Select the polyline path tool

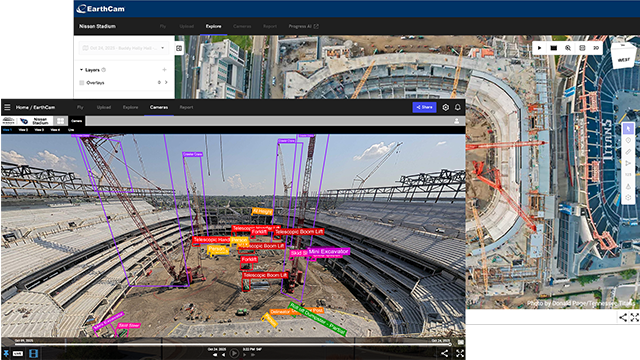tap(628, 163)
